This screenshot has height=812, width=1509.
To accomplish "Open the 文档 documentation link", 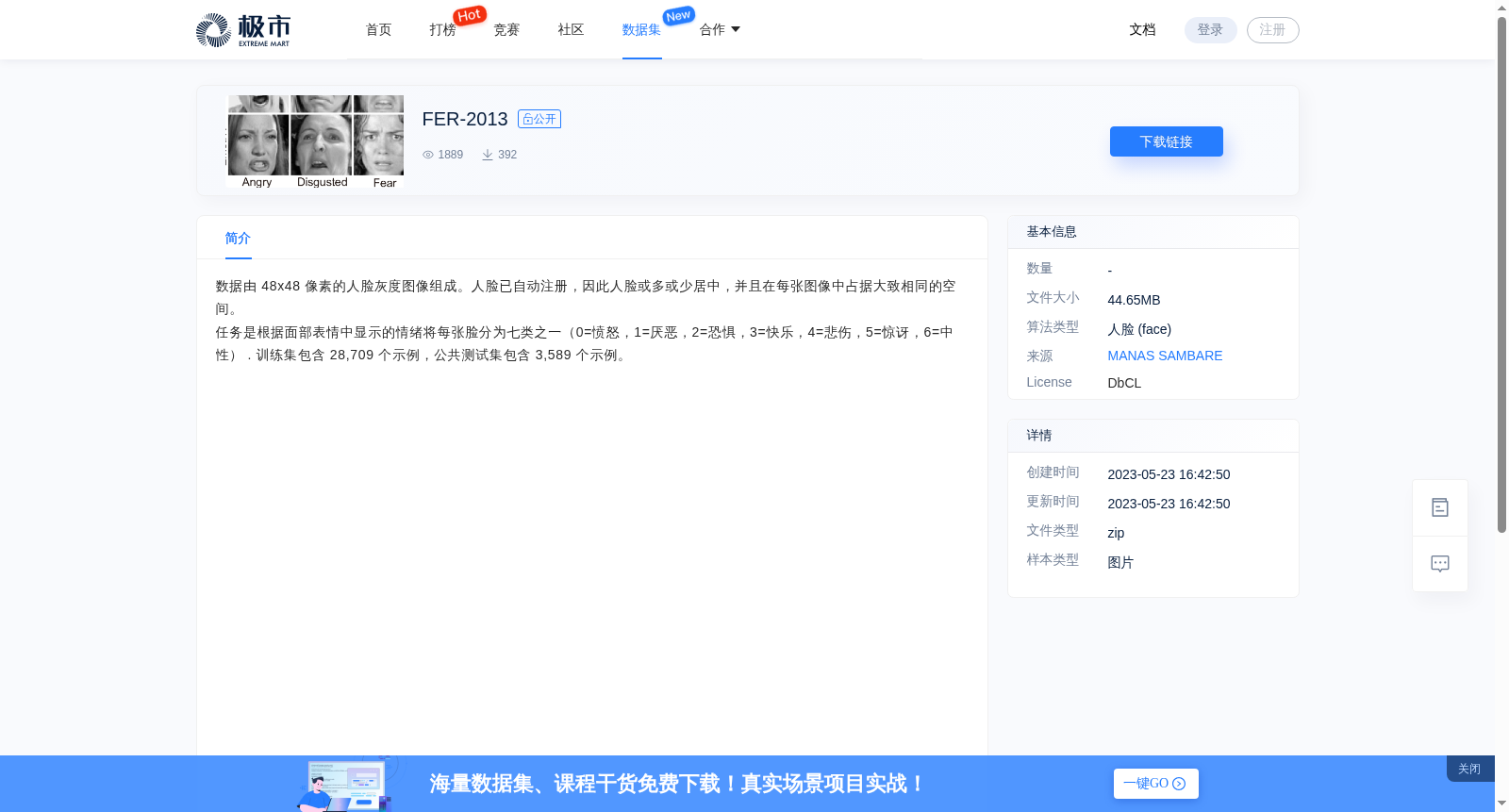I will 1143,30.
